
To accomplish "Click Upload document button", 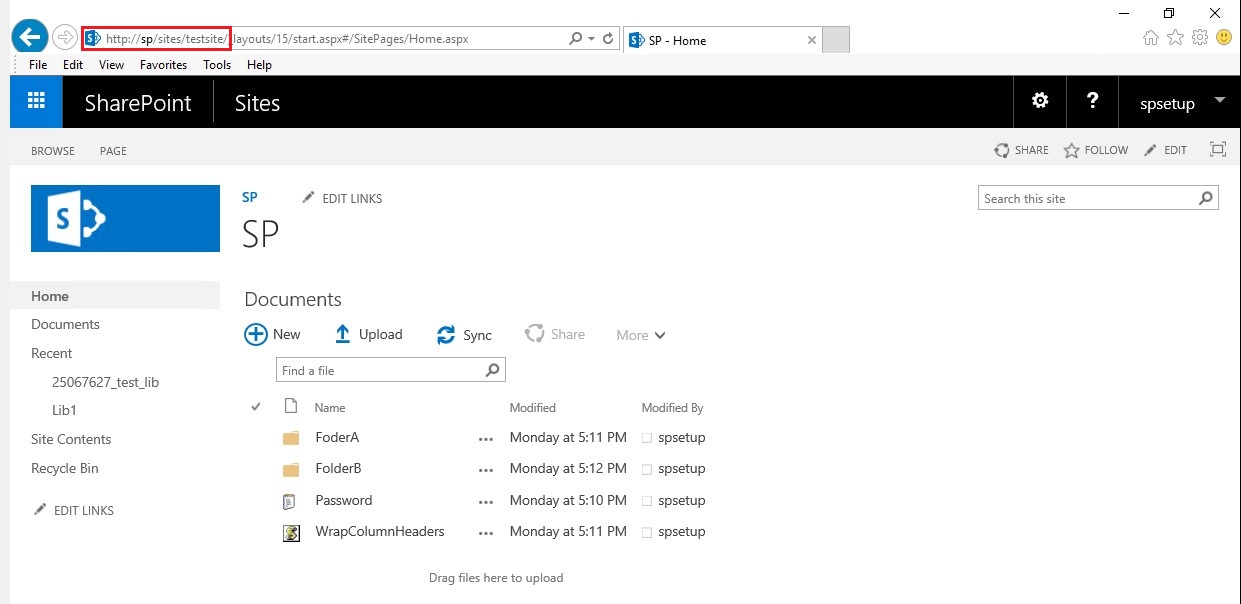I will point(368,334).
